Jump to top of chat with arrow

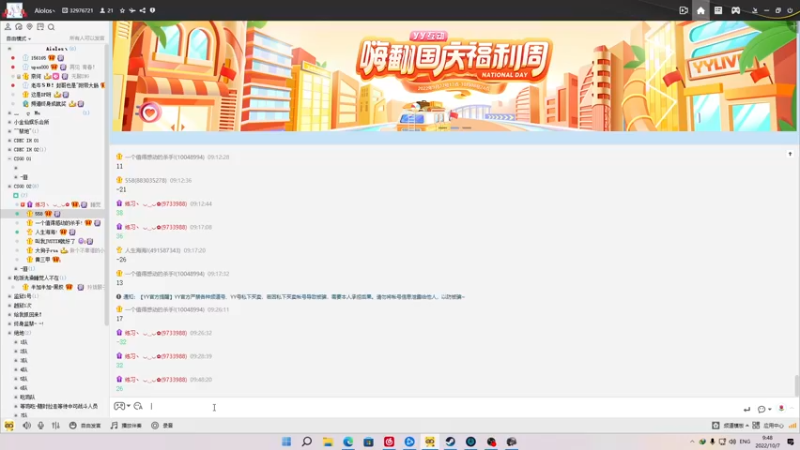click(790, 154)
